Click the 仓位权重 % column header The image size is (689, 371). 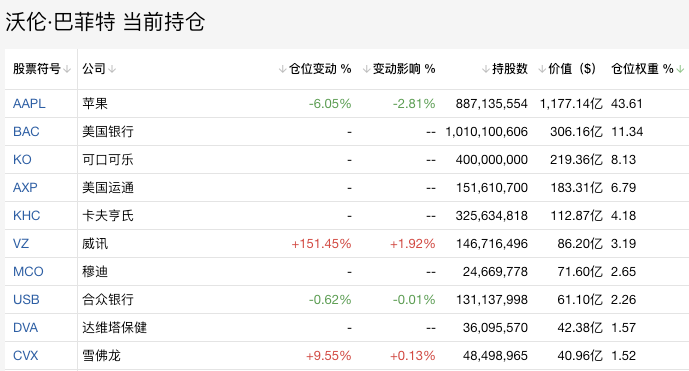[x=642, y=69]
